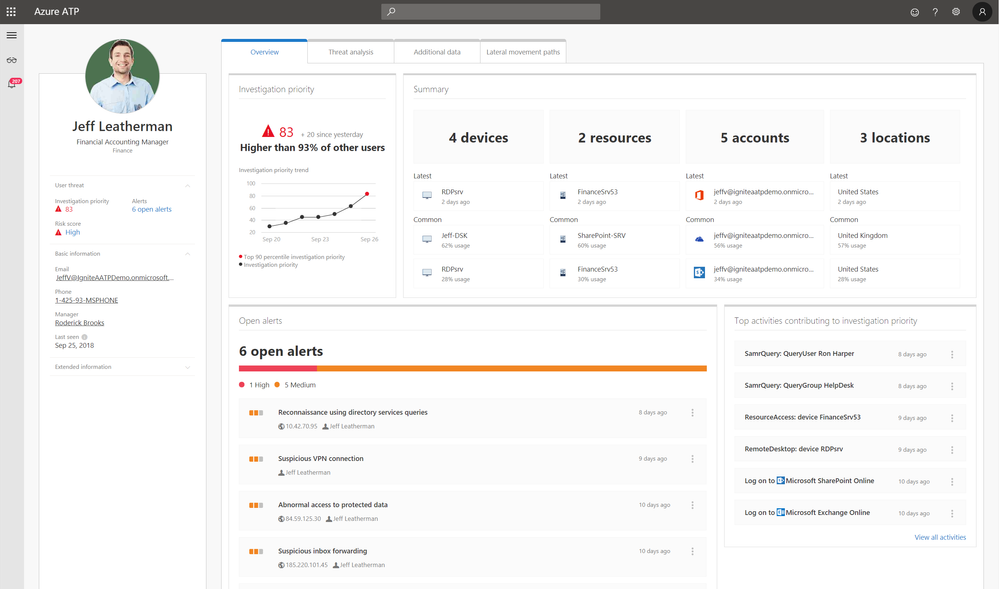Screen dimensions: 999x589
Task: Click the 5 Medium legend entry
Action: [x=295, y=385]
